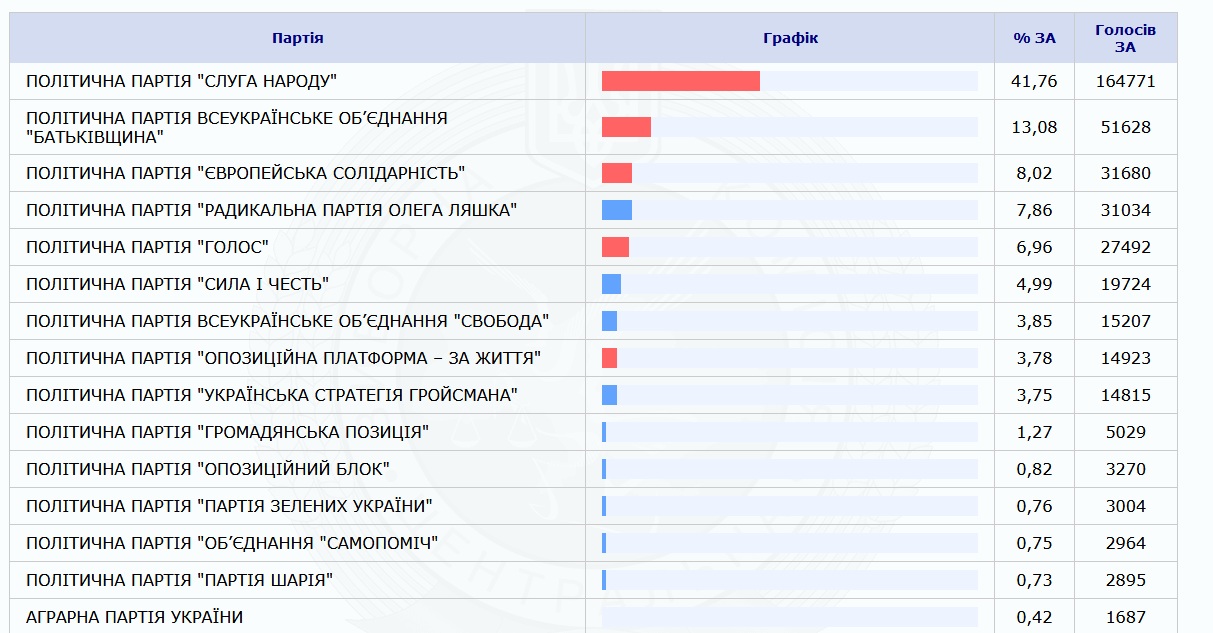Click the 164771 vote count

pyautogui.click(x=1125, y=81)
